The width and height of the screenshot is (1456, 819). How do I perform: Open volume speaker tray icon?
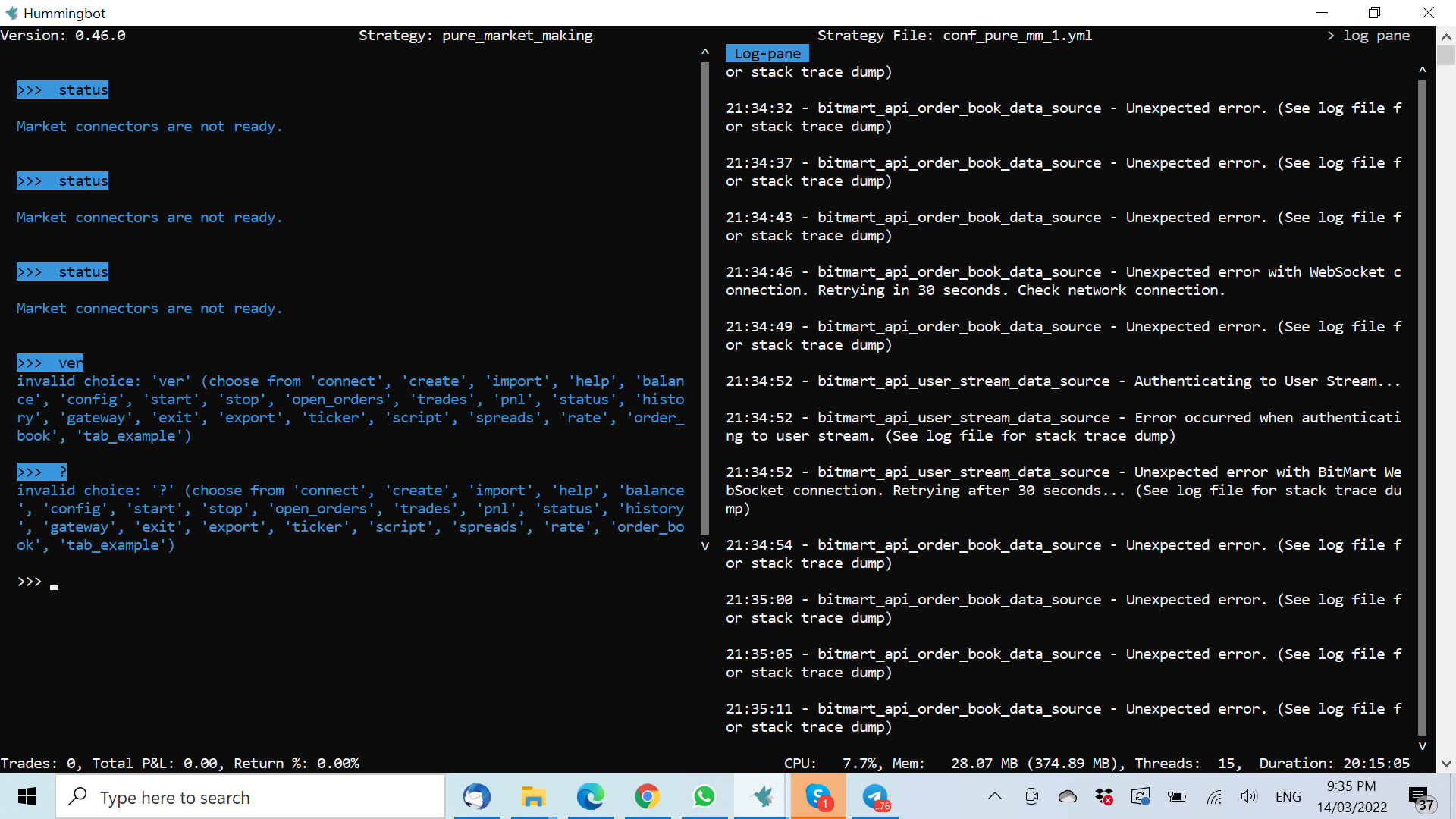[1249, 796]
